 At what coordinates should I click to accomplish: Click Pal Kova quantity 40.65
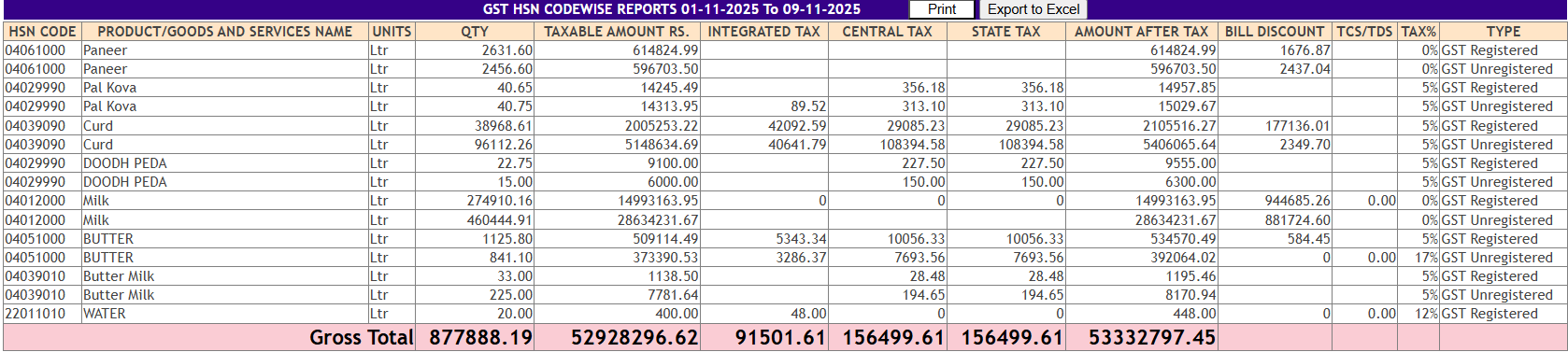pyautogui.click(x=515, y=88)
